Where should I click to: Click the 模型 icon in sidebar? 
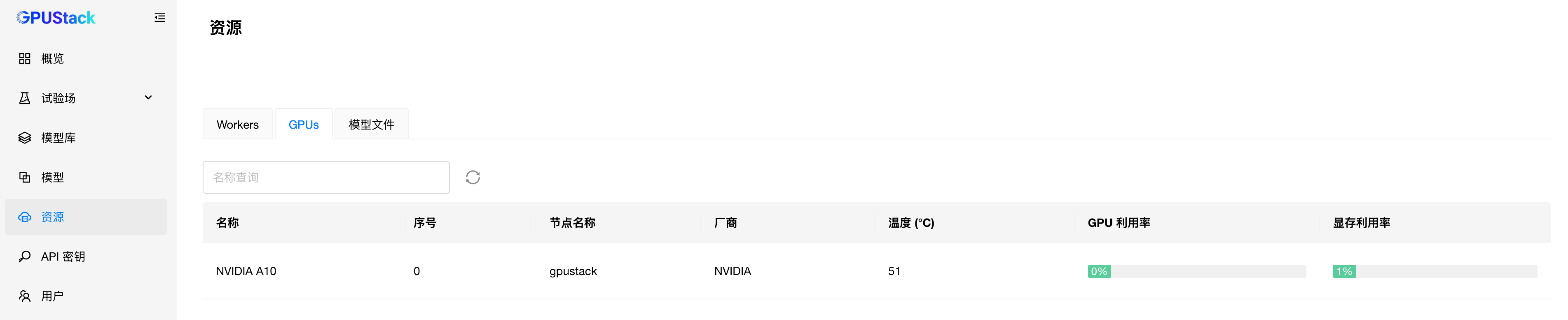coord(24,177)
